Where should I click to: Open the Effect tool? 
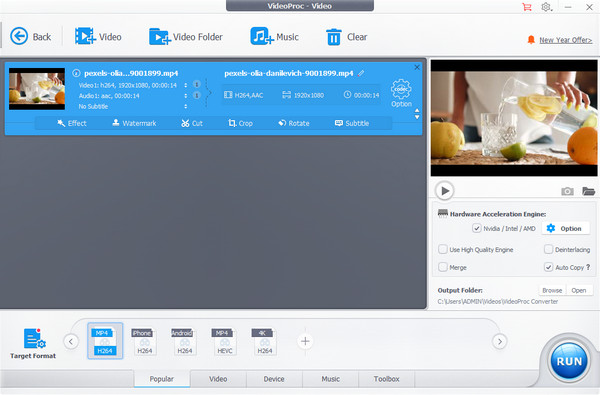click(x=72, y=123)
